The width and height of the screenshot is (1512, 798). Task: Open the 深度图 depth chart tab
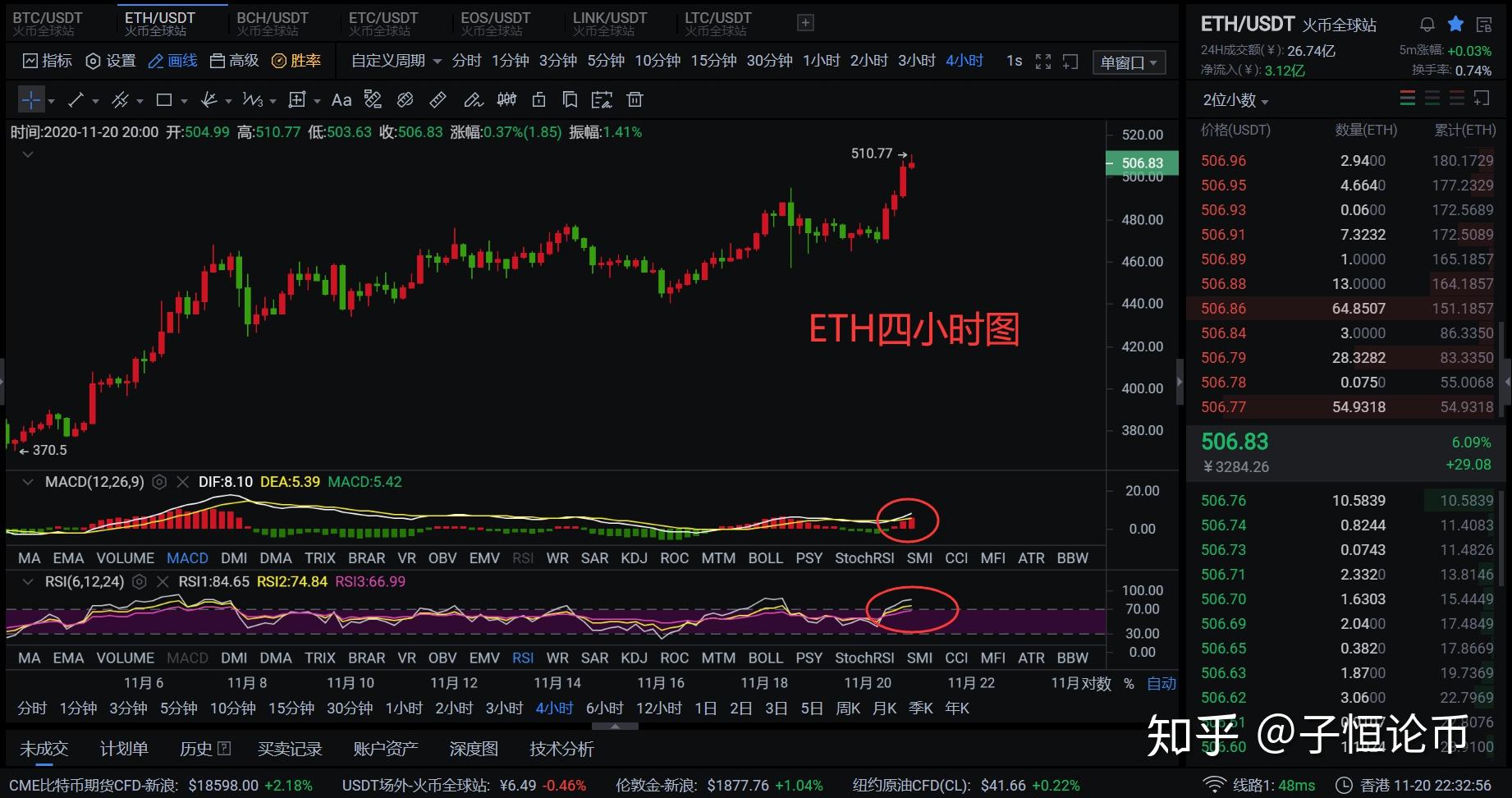pos(474,749)
